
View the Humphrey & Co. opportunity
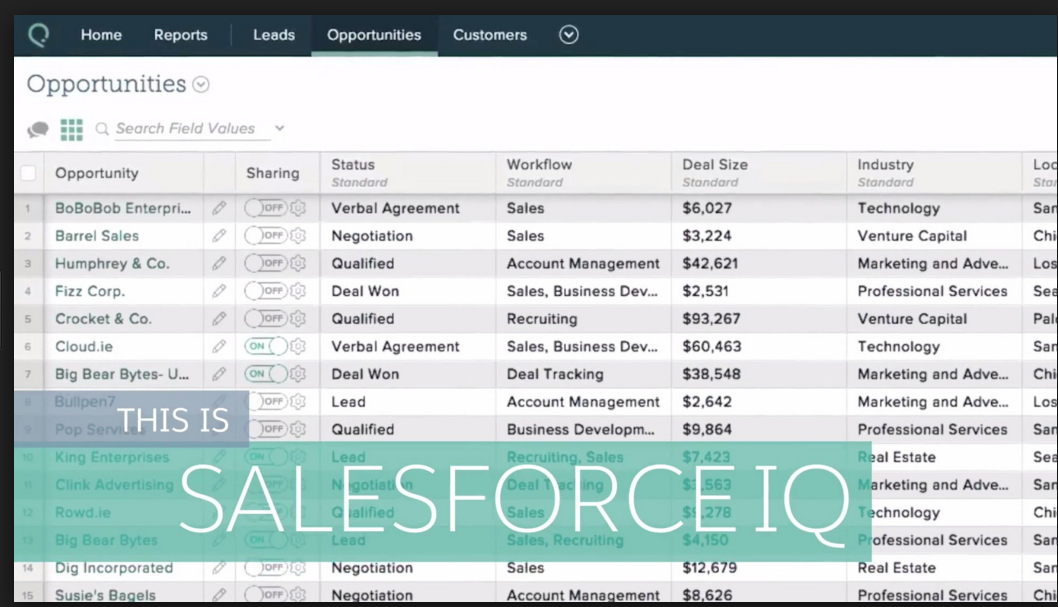click(112, 264)
